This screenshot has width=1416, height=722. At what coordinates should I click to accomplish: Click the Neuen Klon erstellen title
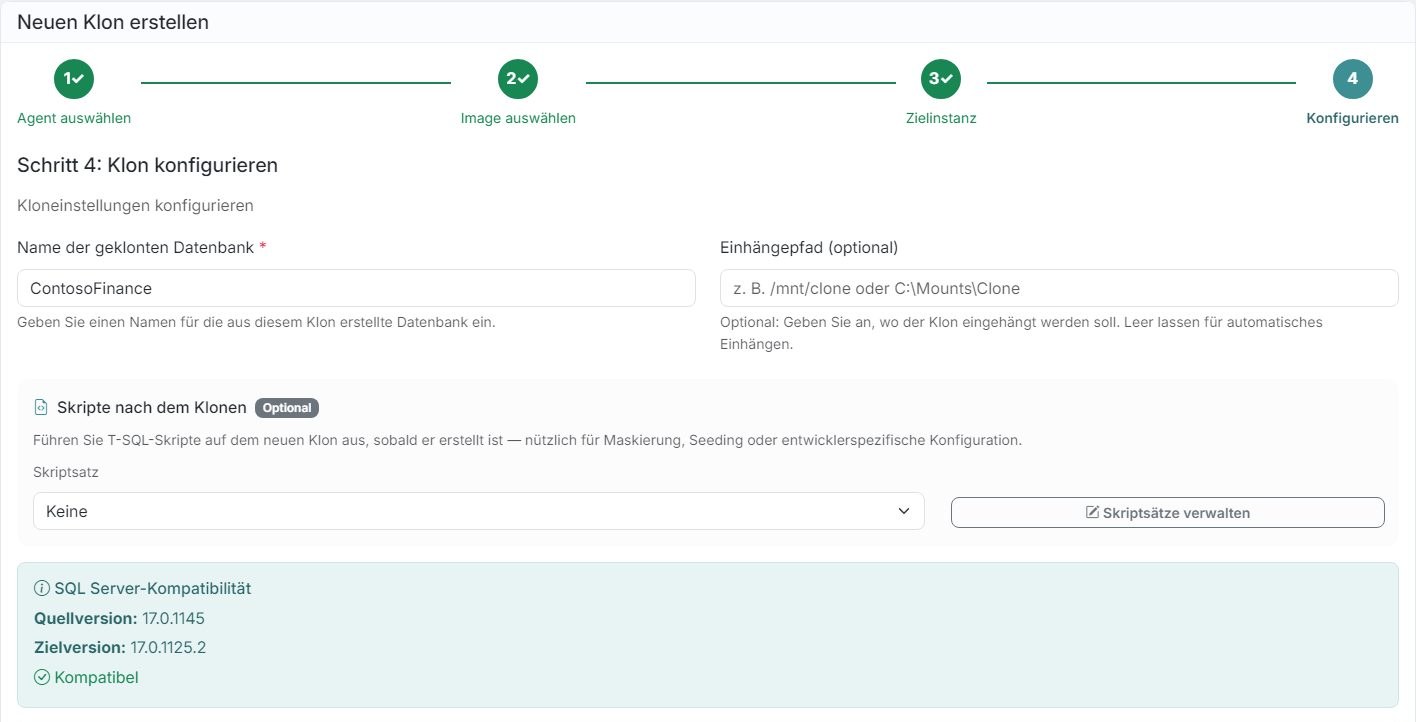click(x=113, y=22)
